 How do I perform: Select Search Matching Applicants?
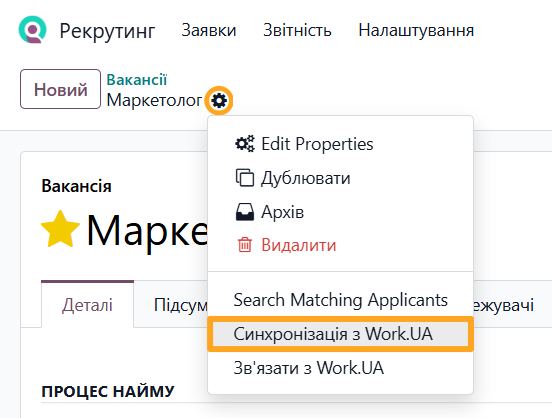point(340,300)
